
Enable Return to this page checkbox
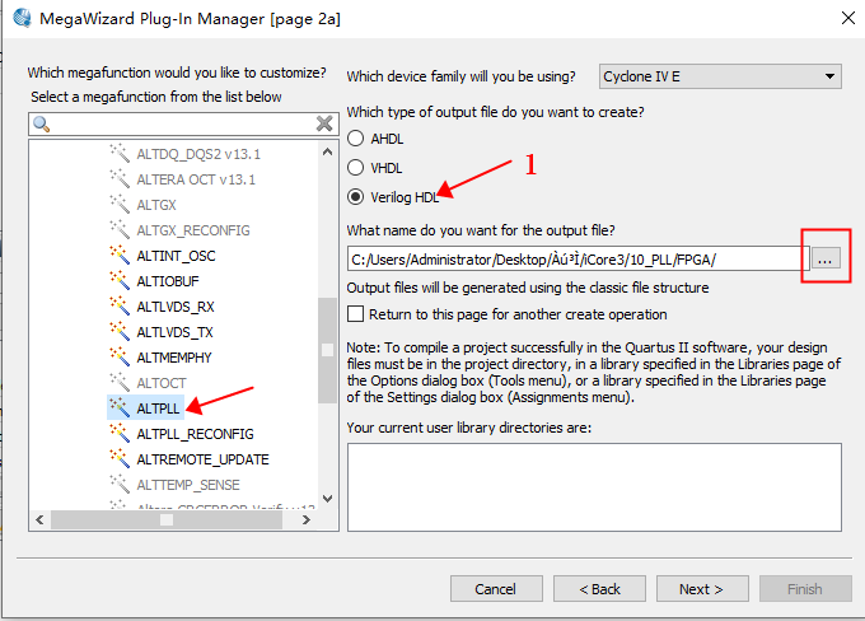pyautogui.click(x=355, y=314)
